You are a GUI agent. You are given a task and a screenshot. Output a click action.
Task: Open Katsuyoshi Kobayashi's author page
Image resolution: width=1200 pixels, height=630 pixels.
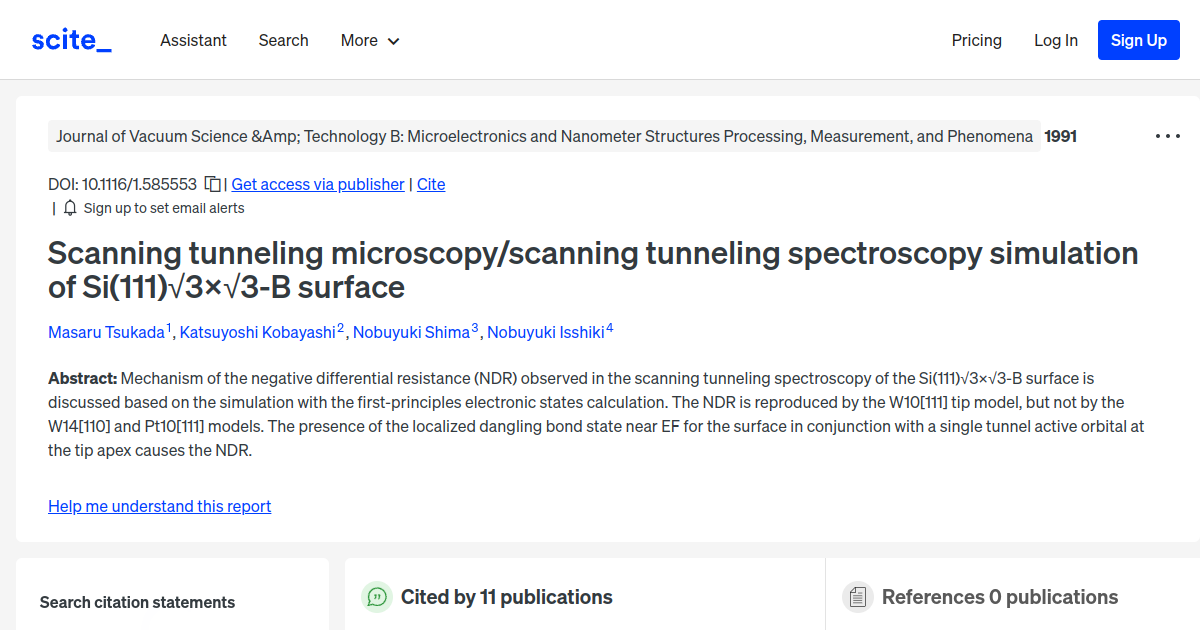(258, 332)
